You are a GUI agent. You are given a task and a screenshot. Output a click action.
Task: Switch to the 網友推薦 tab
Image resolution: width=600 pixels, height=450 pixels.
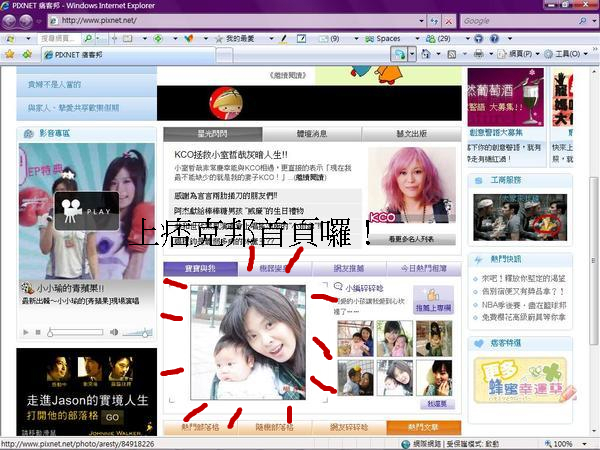coord(349,269)
